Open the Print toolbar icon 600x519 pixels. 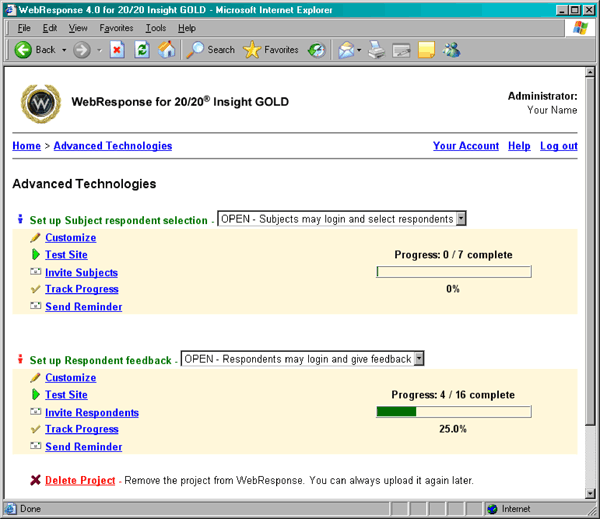pyautogui.click(x=377, y=50)
